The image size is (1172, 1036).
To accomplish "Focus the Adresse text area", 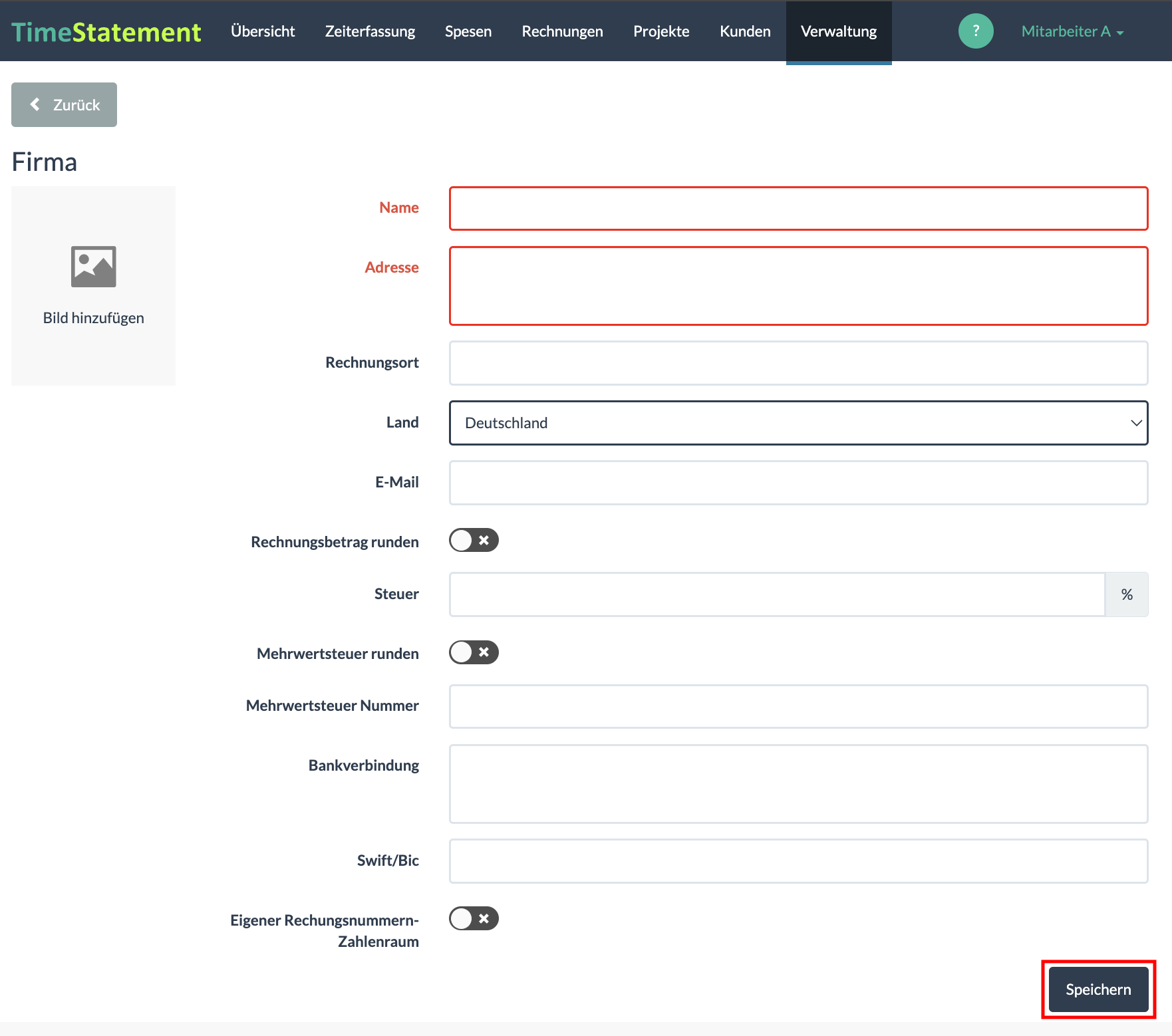I will pos(798,286).
